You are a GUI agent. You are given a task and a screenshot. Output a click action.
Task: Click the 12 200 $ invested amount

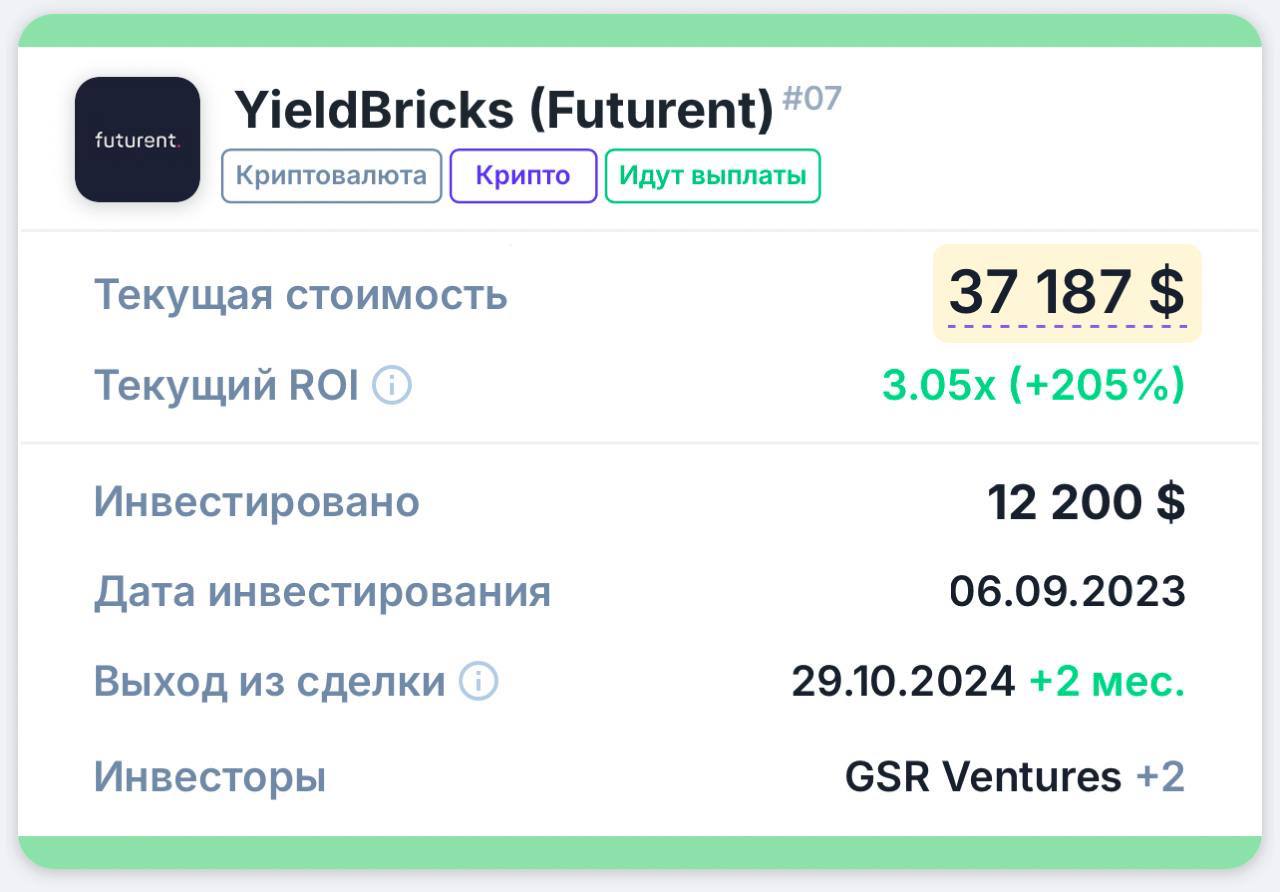pos(1086,502)
